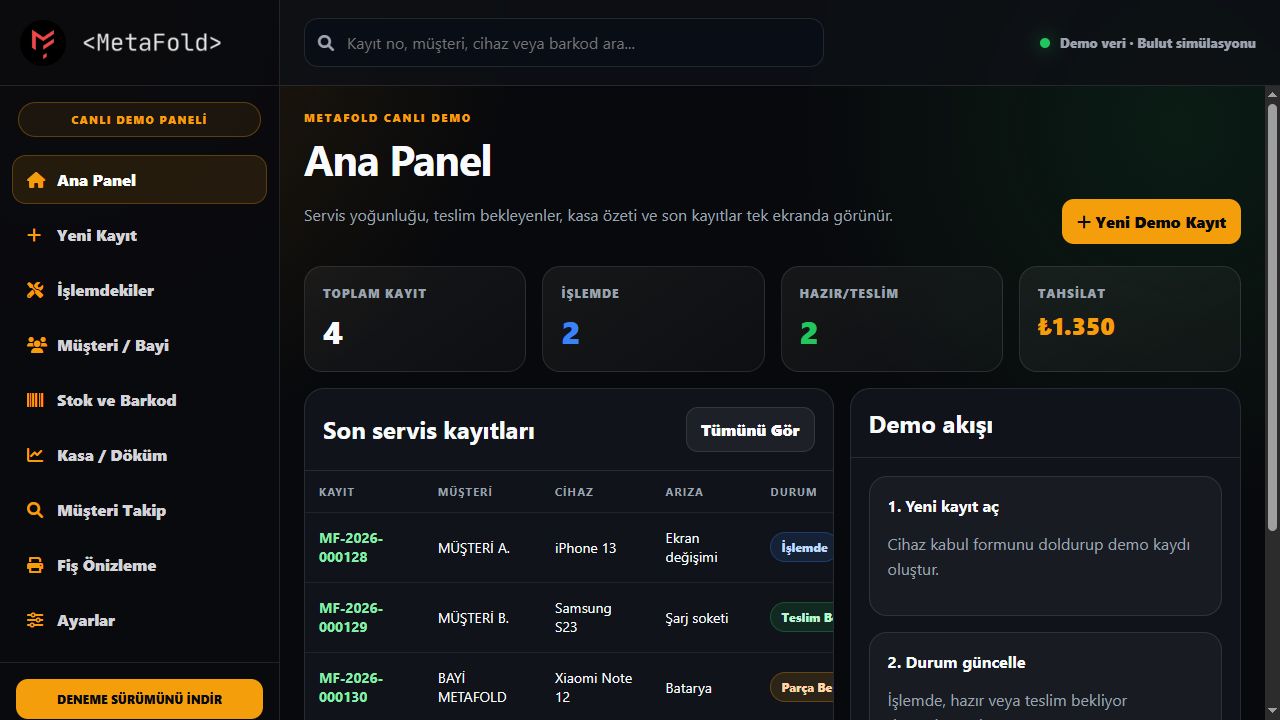This screenshot has width=1280, height=720.
Task: Click the MÜŞTERİ B. cell
Action: 474,618
